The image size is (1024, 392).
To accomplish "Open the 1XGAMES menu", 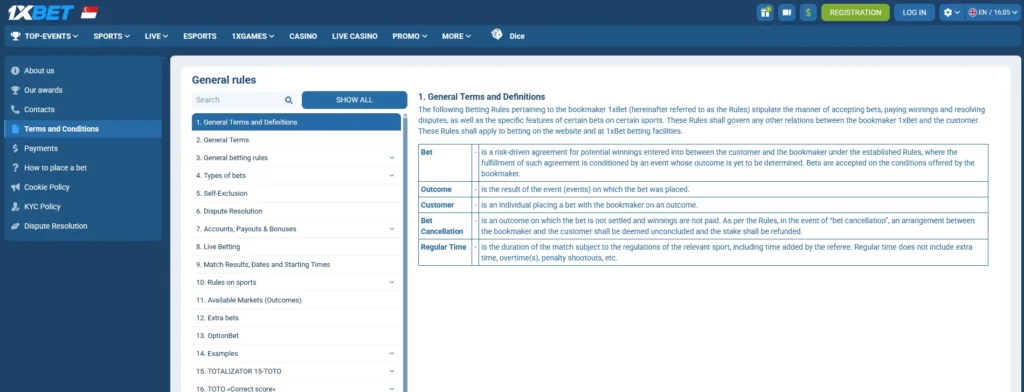I will coord(253,36).
